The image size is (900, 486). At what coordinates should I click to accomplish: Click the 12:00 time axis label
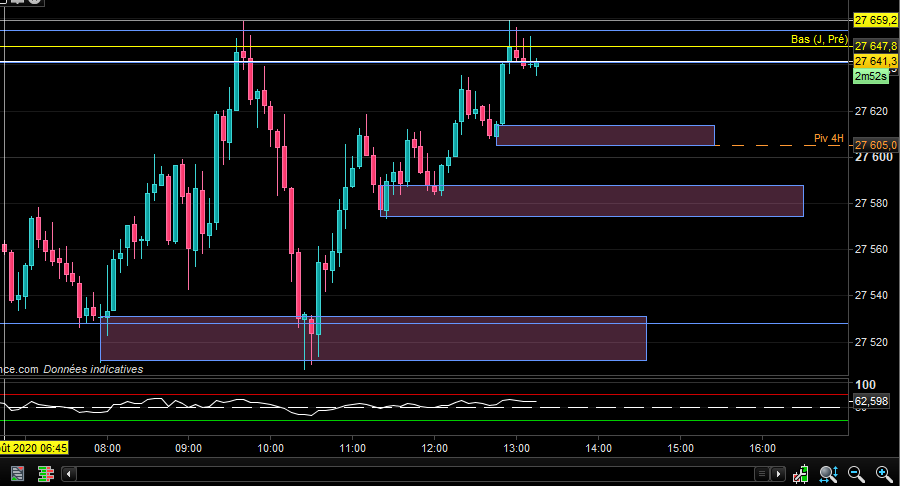(435, 448)
